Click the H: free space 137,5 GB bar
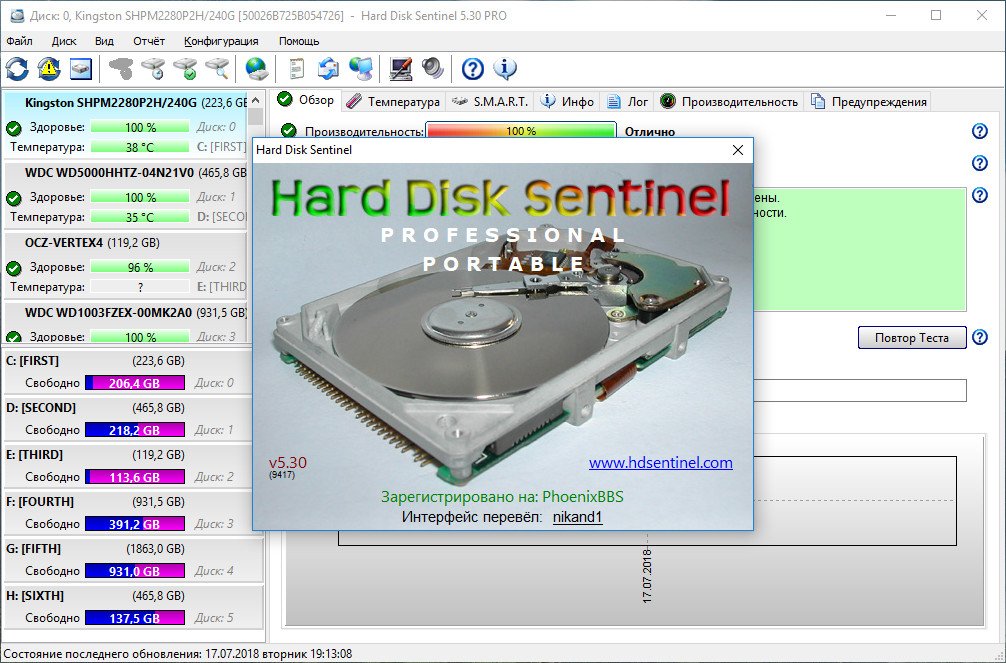 (x=135, y=618)
